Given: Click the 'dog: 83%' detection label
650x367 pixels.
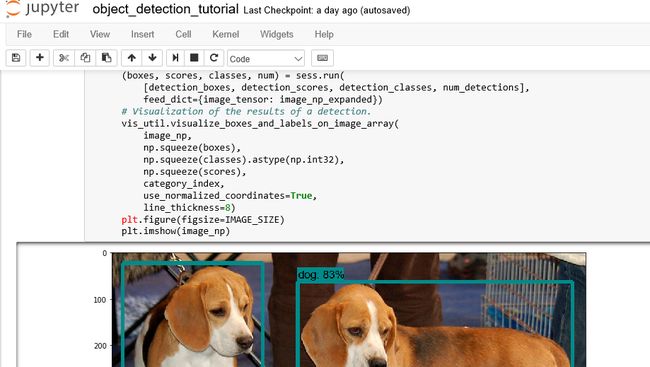Looking at the screenshot, I should (320, 275).
